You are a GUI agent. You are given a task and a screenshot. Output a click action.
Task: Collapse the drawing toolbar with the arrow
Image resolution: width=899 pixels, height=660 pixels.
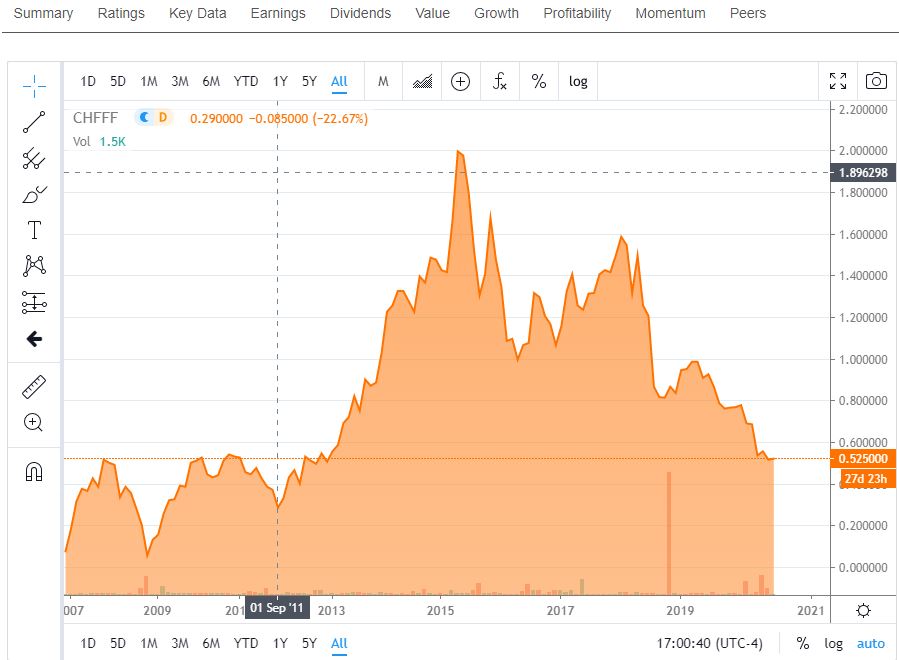(x=33, y=339)
